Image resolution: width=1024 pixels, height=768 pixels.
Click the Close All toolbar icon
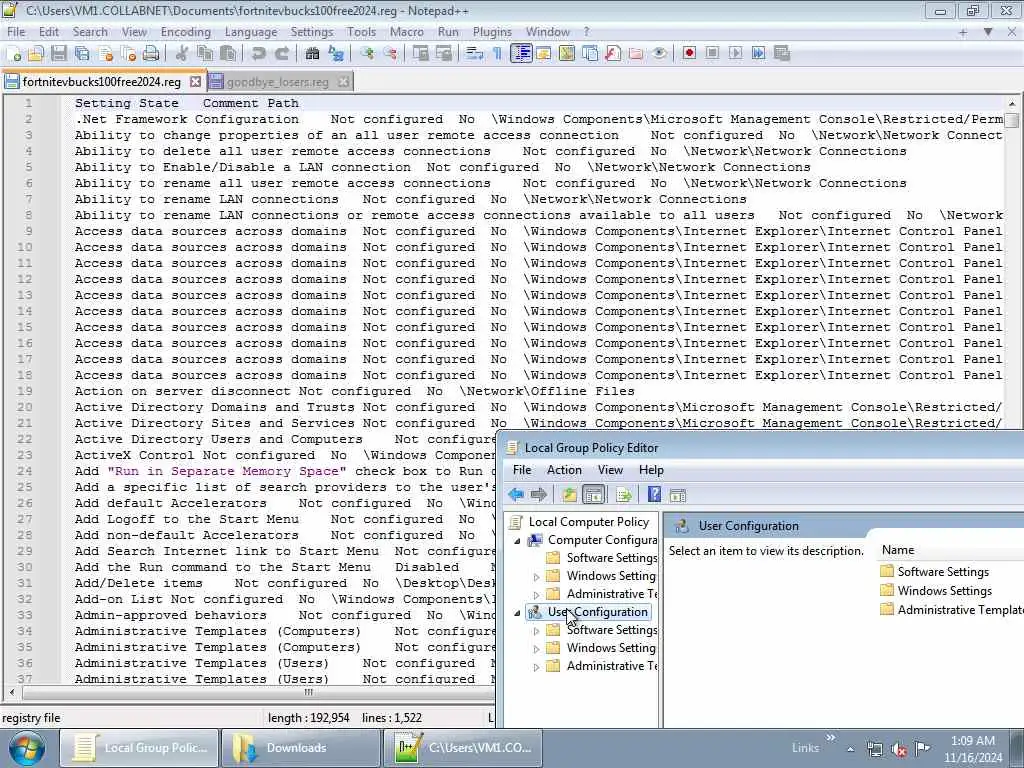tap(129, 54)
